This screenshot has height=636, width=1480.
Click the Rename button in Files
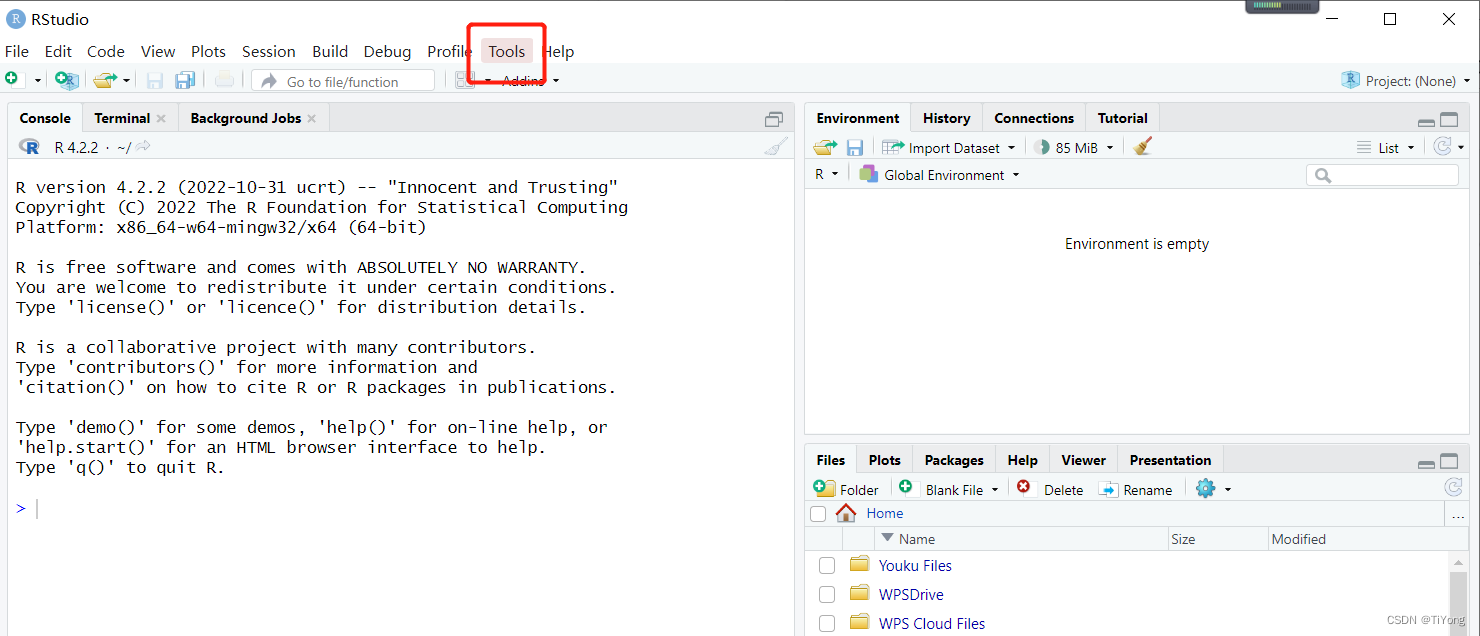coord(1135,489)
